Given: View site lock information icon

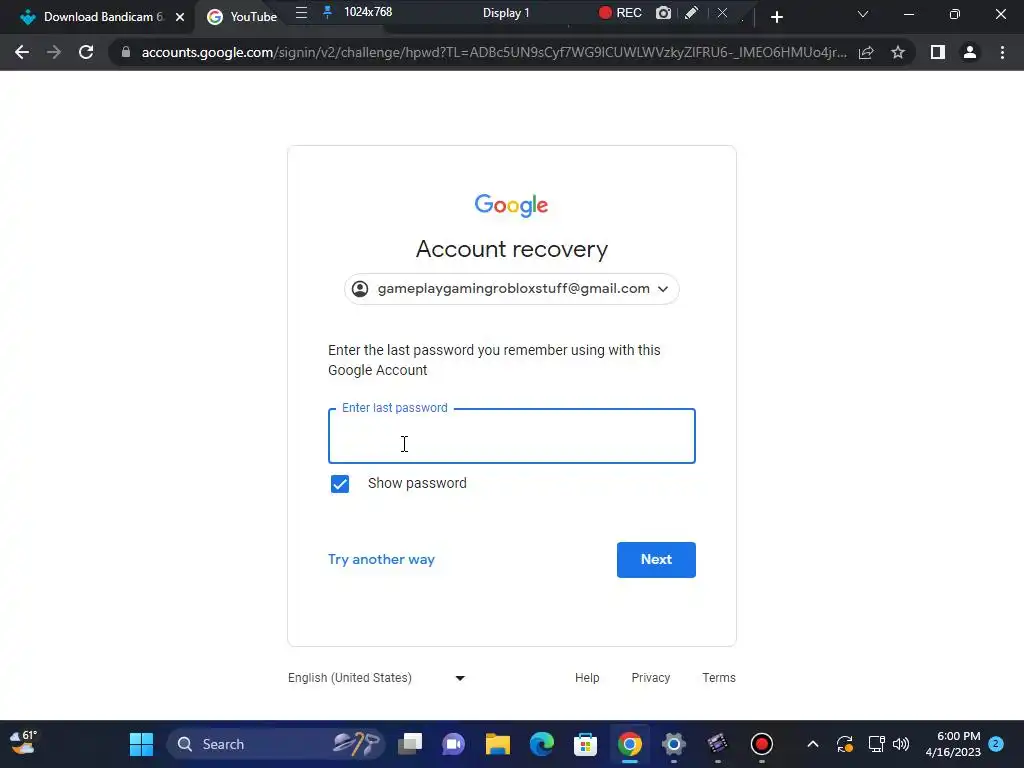Looking at the screenshot, I should coord(126,52).
